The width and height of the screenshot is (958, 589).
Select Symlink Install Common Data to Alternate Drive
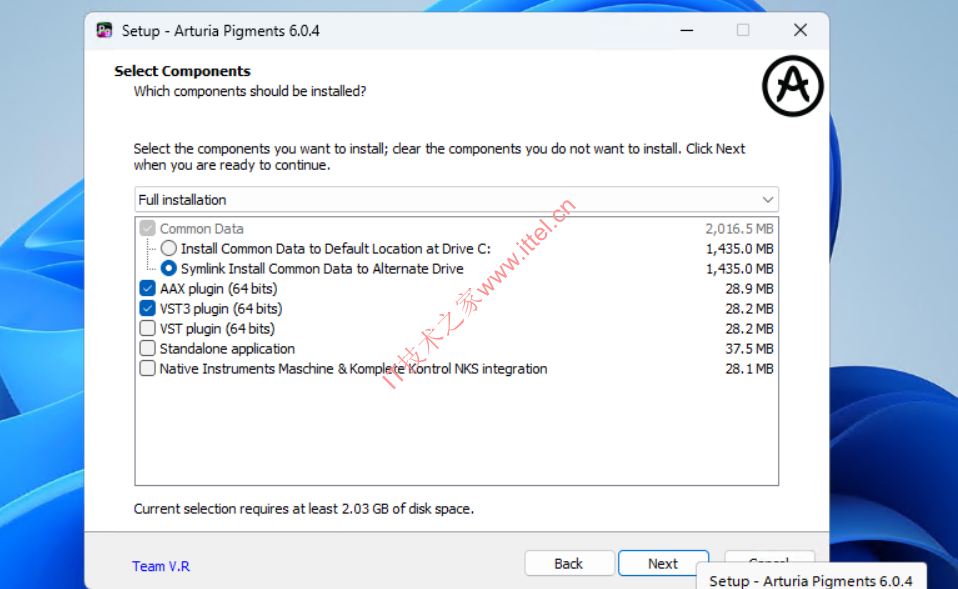tap(168, 269)
